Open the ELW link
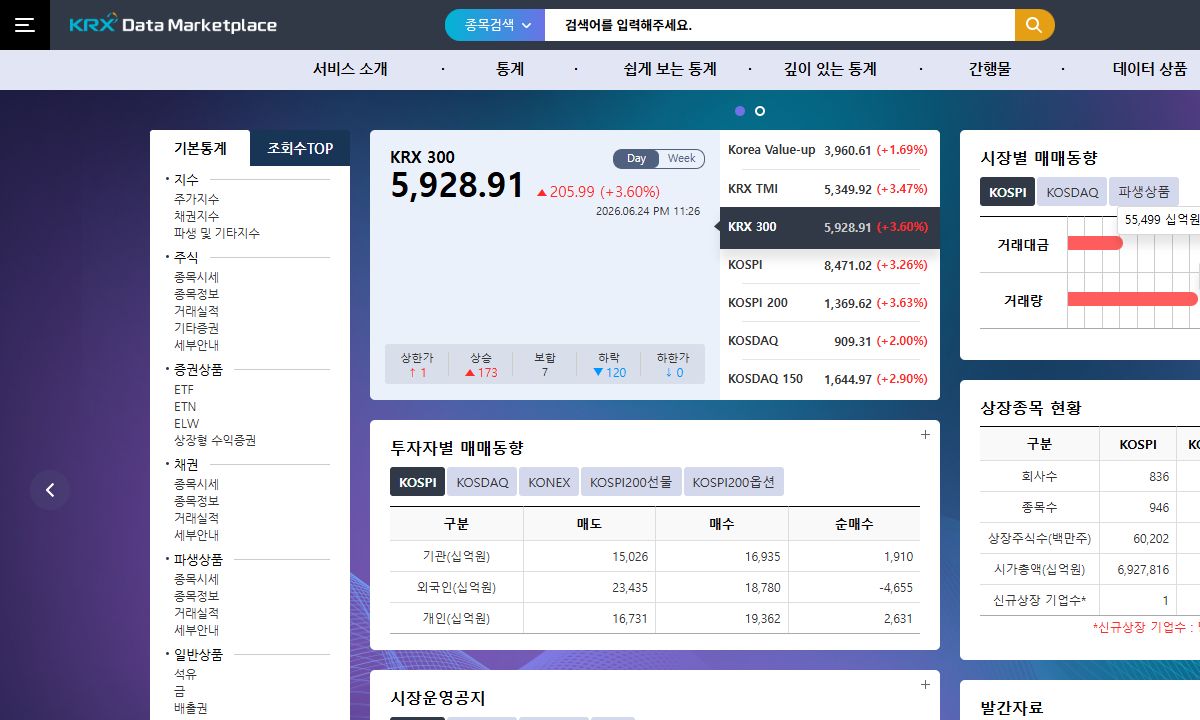The width and height of the screenshot is (1200, 720). (x=186, y=423)
